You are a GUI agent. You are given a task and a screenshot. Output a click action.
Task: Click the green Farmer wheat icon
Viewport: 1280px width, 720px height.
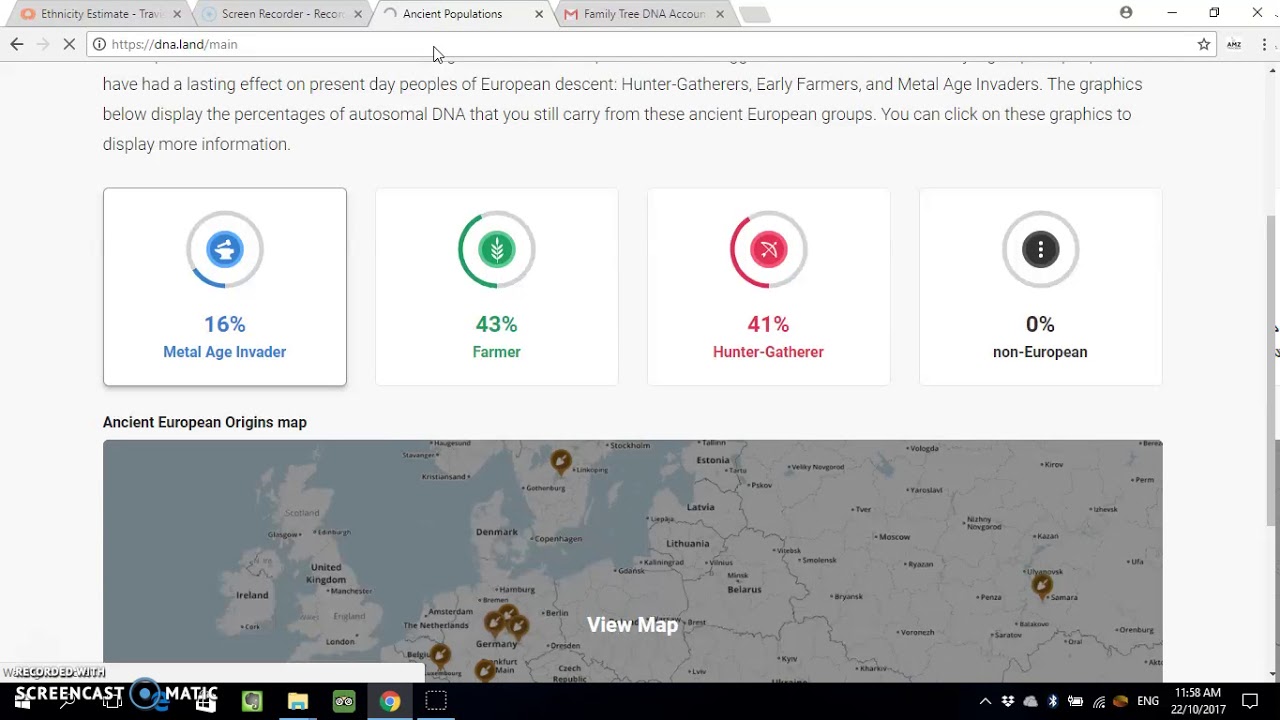tap(496, 249)
